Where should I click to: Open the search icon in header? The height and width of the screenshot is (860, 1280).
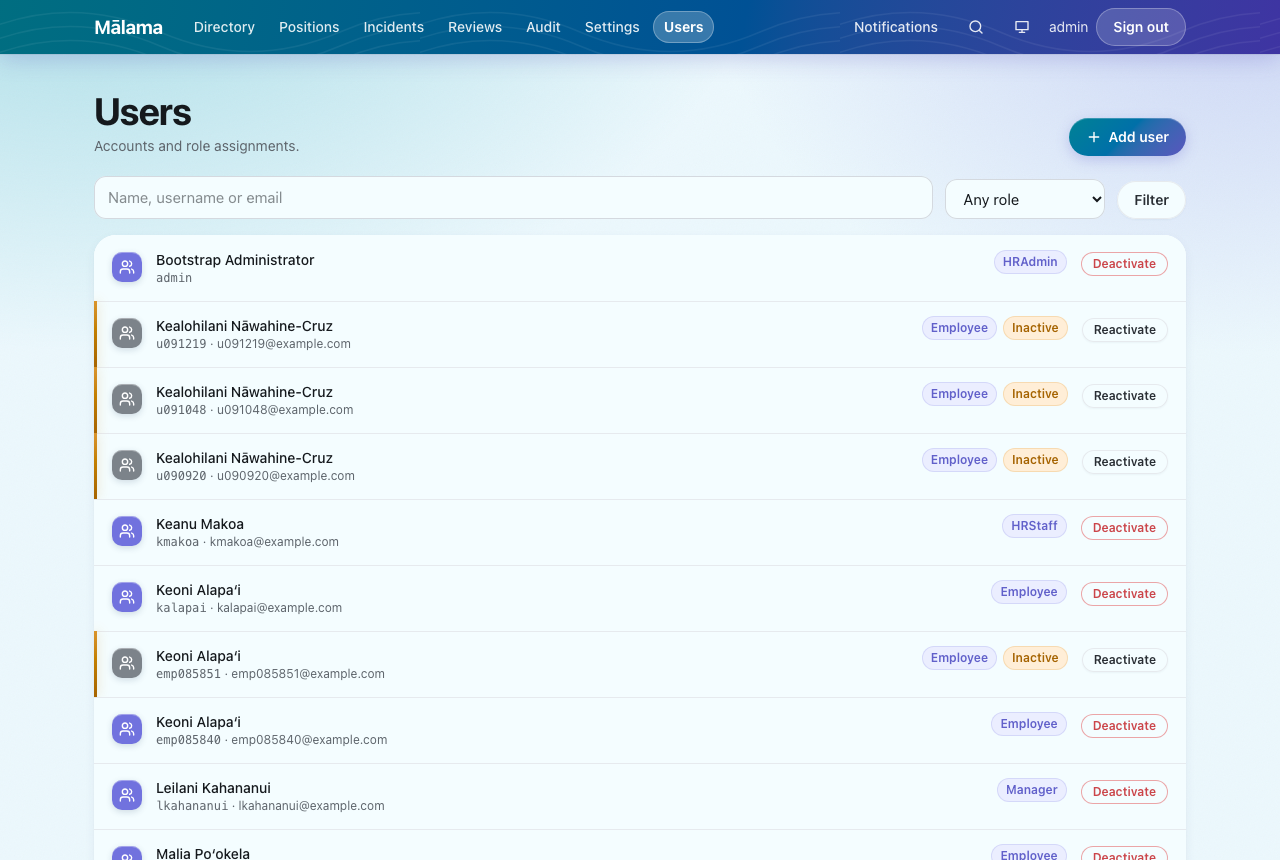tap(976, 27)
